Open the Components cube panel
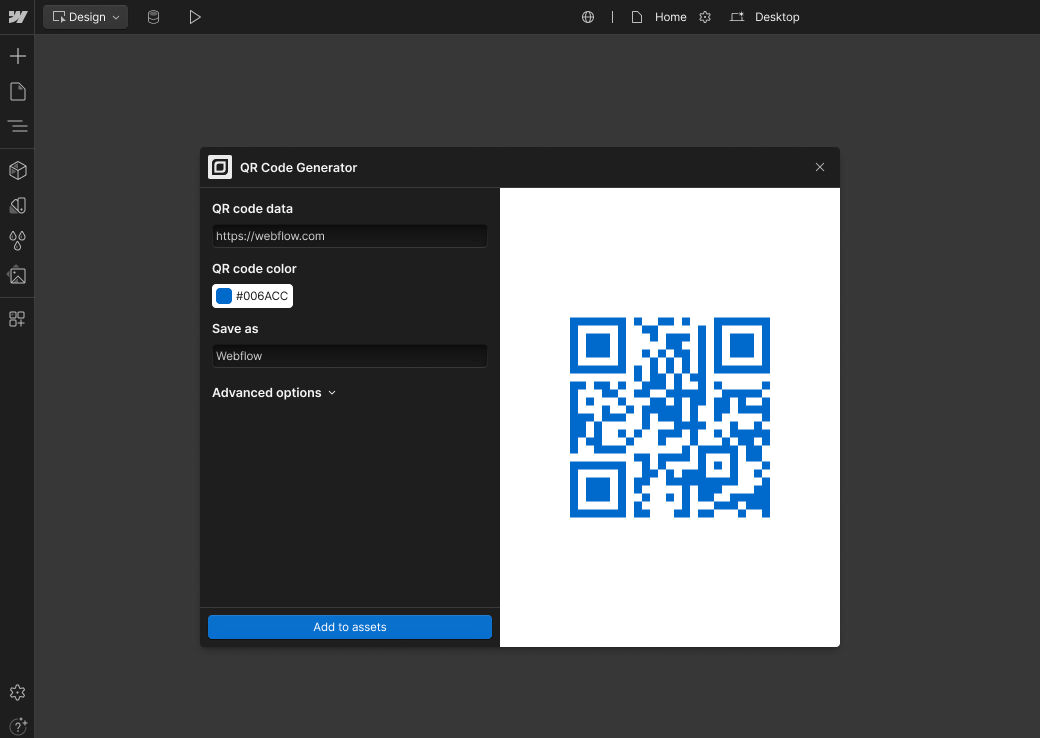Screen dimensions: 1040x738 coord(18,170)
